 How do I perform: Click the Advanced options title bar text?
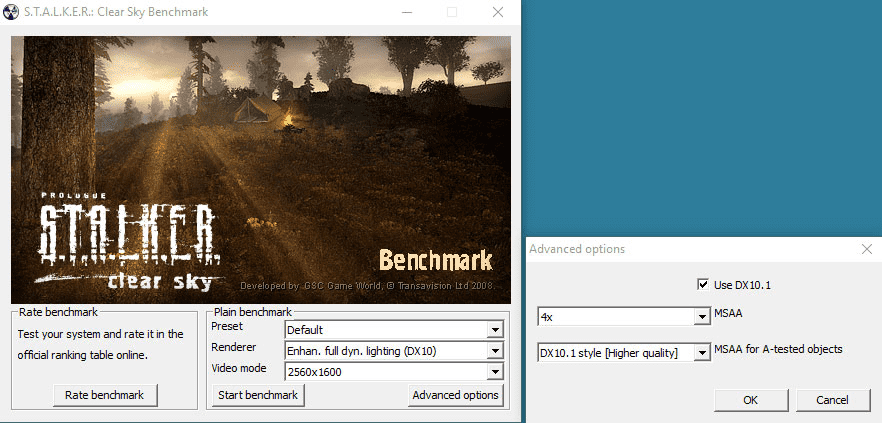(x=577, y=249)
